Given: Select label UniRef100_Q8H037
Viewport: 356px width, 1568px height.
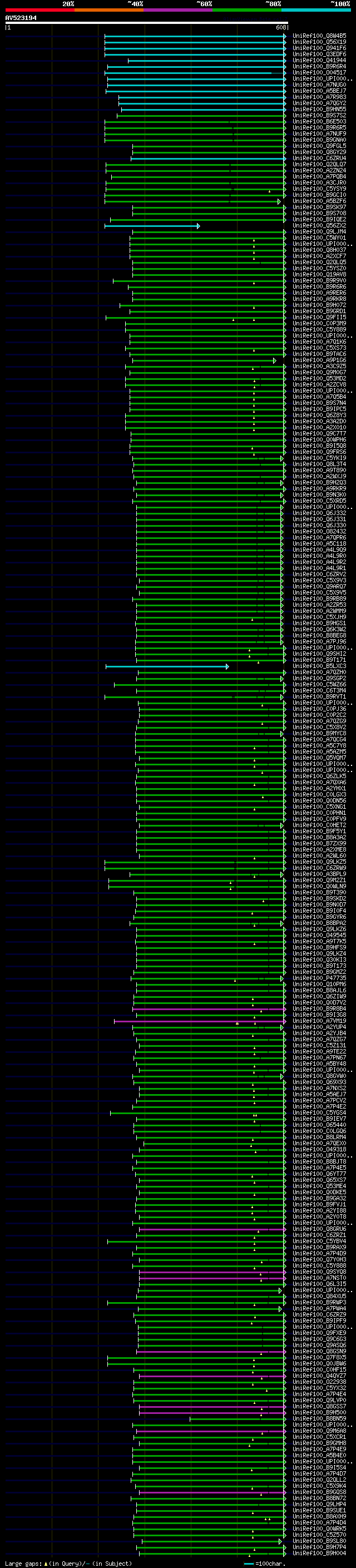Looking at the screenshot, I should [x=319, y=250].
